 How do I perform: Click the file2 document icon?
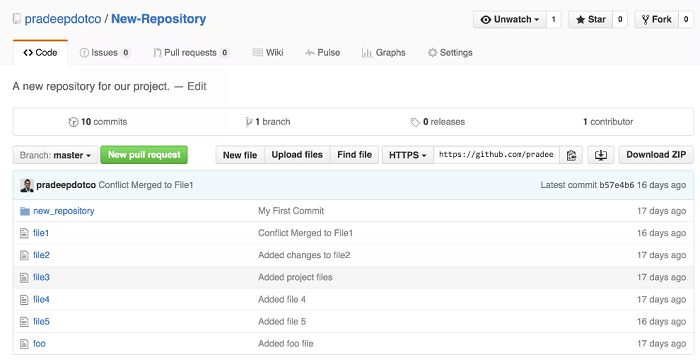(25, 255)
